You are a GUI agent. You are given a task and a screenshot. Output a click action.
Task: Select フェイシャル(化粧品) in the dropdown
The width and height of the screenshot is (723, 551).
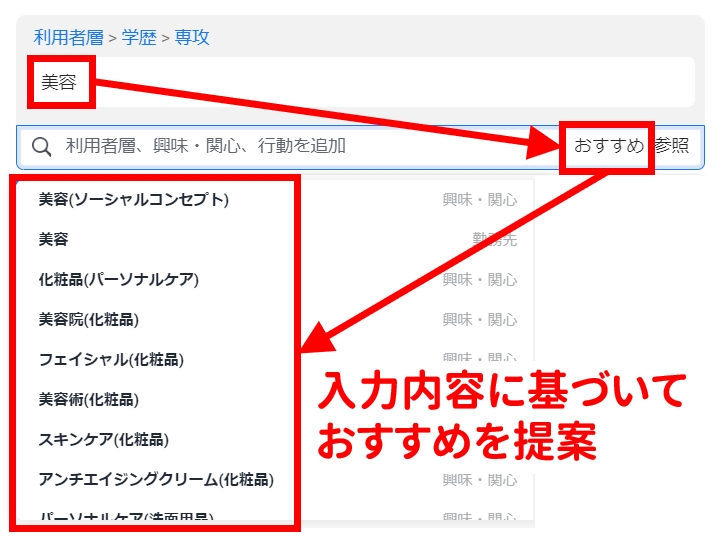[111, 360]
